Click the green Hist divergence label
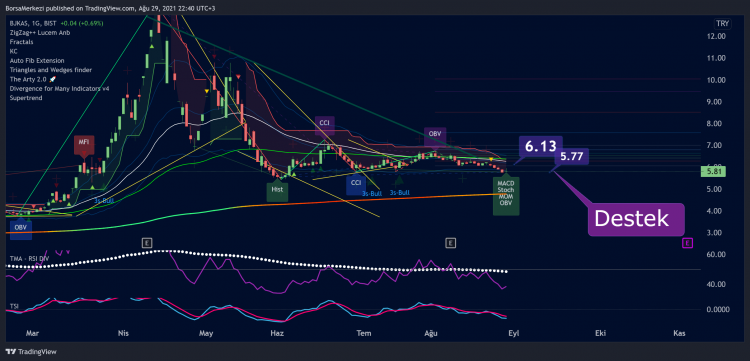Screen dimensions: 750x361 [277, 190]
